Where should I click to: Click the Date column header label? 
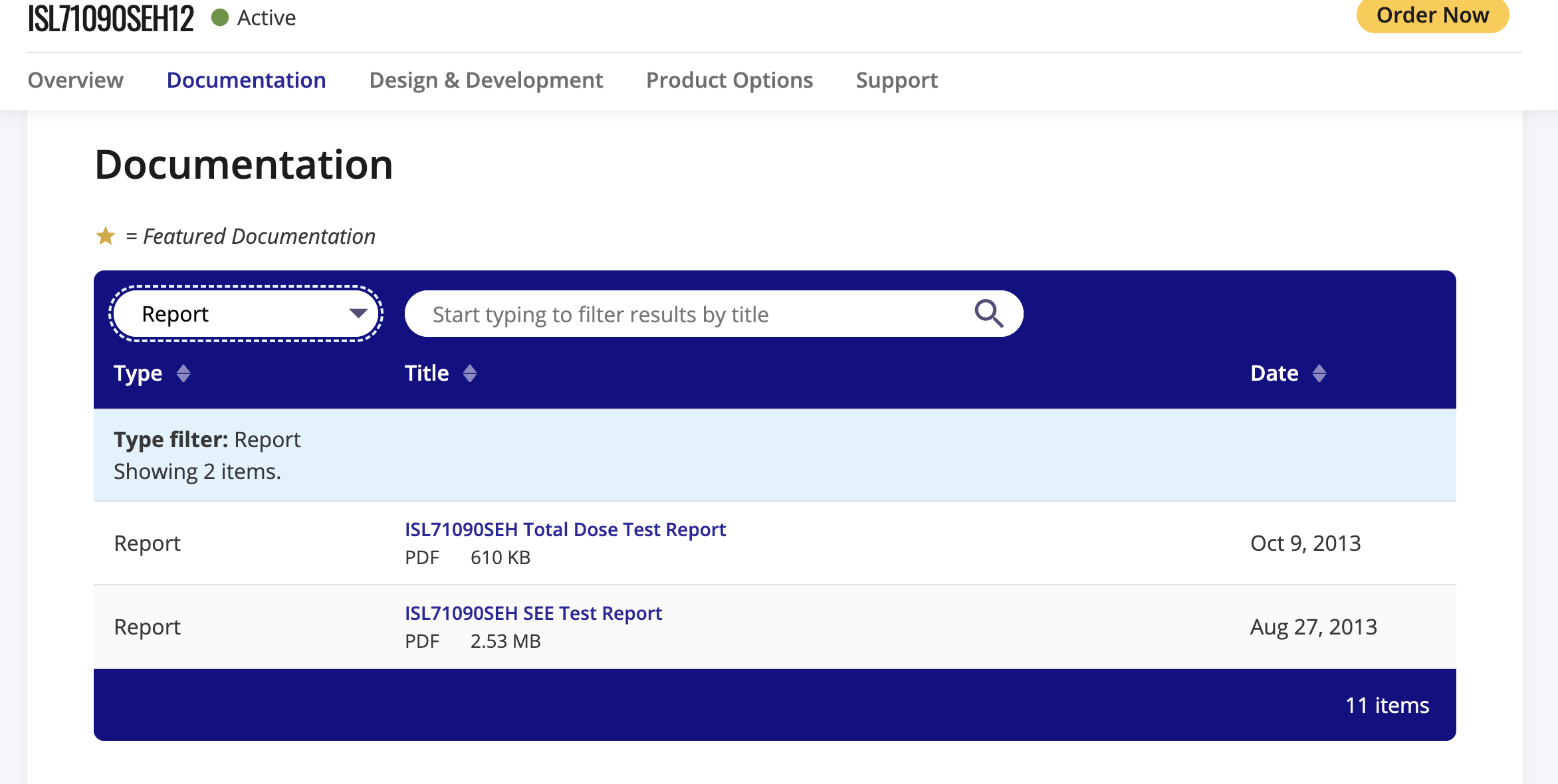[1274, 373]
